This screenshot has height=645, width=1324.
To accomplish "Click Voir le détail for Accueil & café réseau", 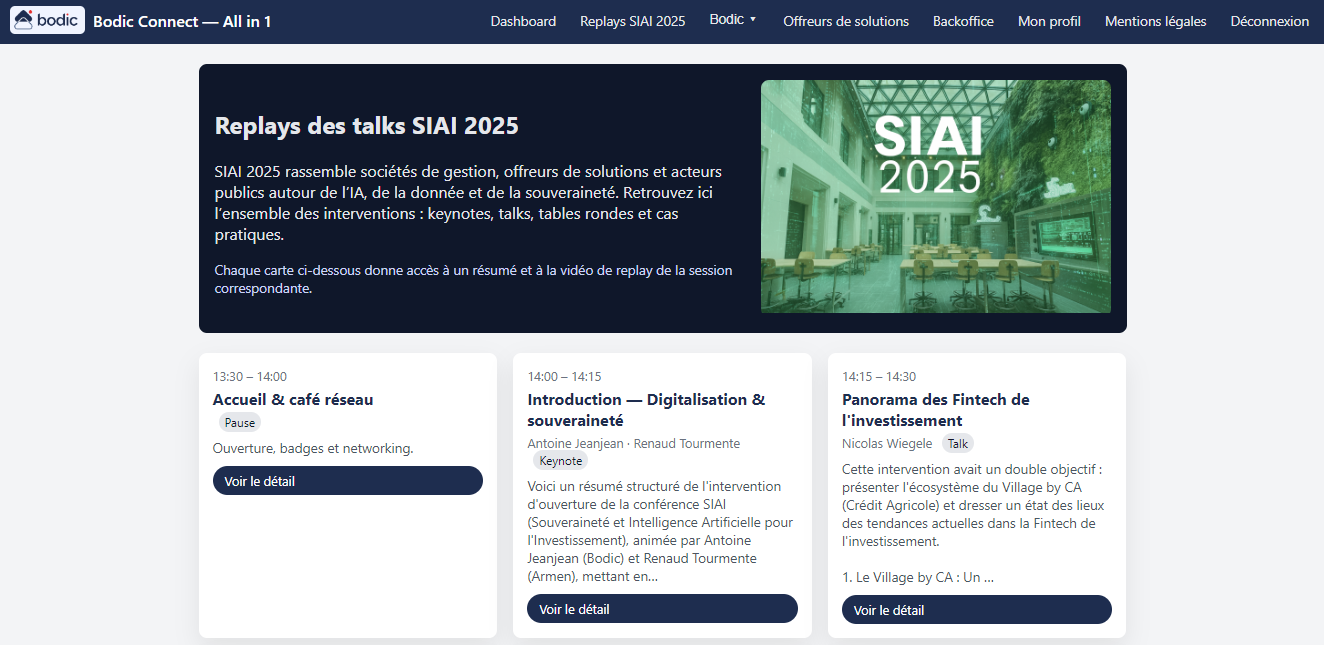I will [347, 480].
